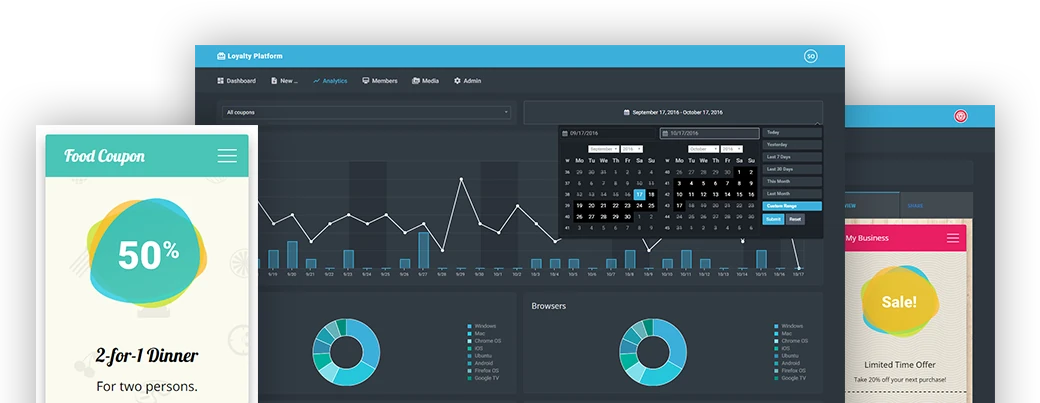Image resolution: width=1040 pixels, height=403 pixels.
Task: Click the Browsers donut chart
Action: (x=653, y=352)
